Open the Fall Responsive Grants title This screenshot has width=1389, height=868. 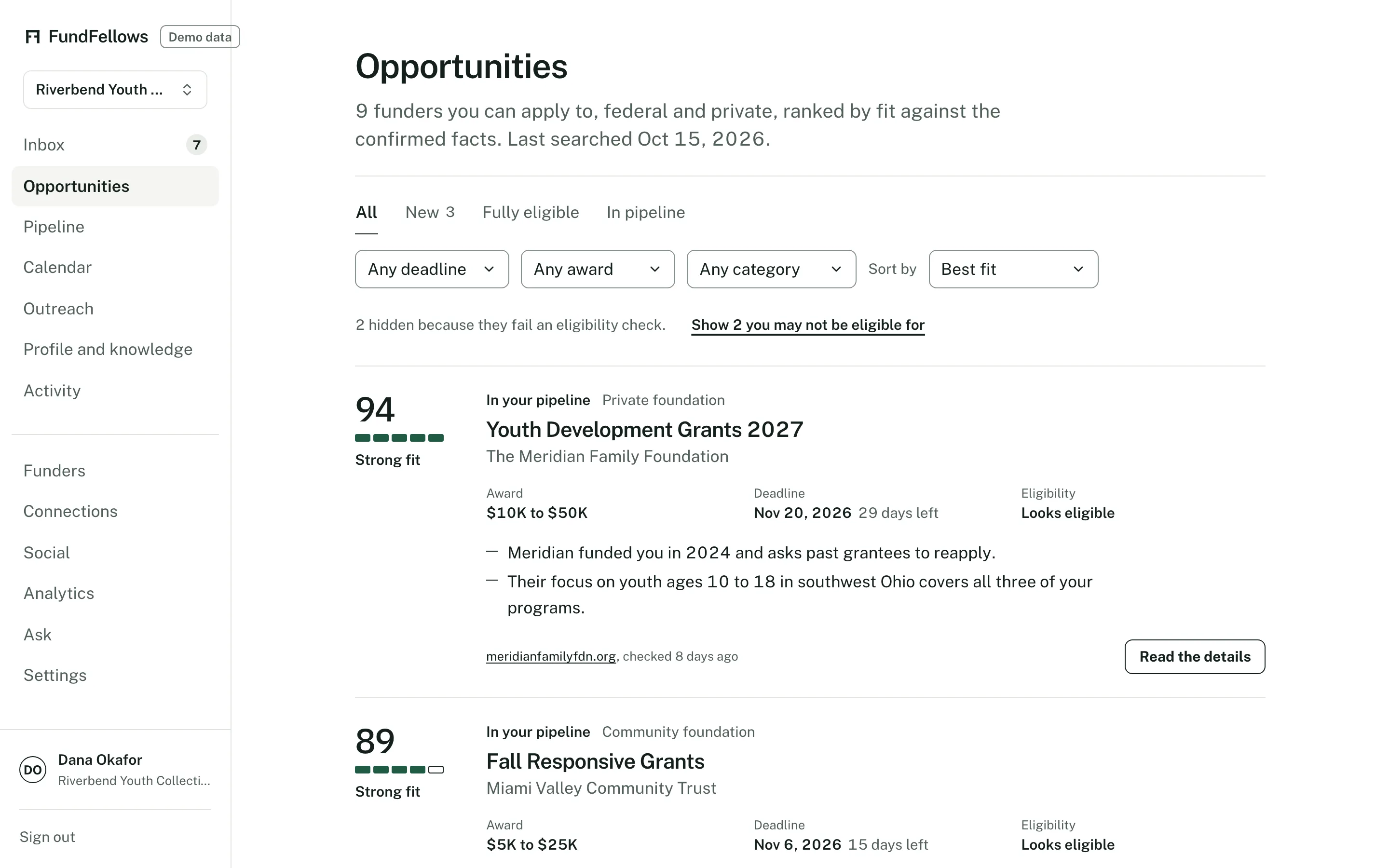(595, 761)
